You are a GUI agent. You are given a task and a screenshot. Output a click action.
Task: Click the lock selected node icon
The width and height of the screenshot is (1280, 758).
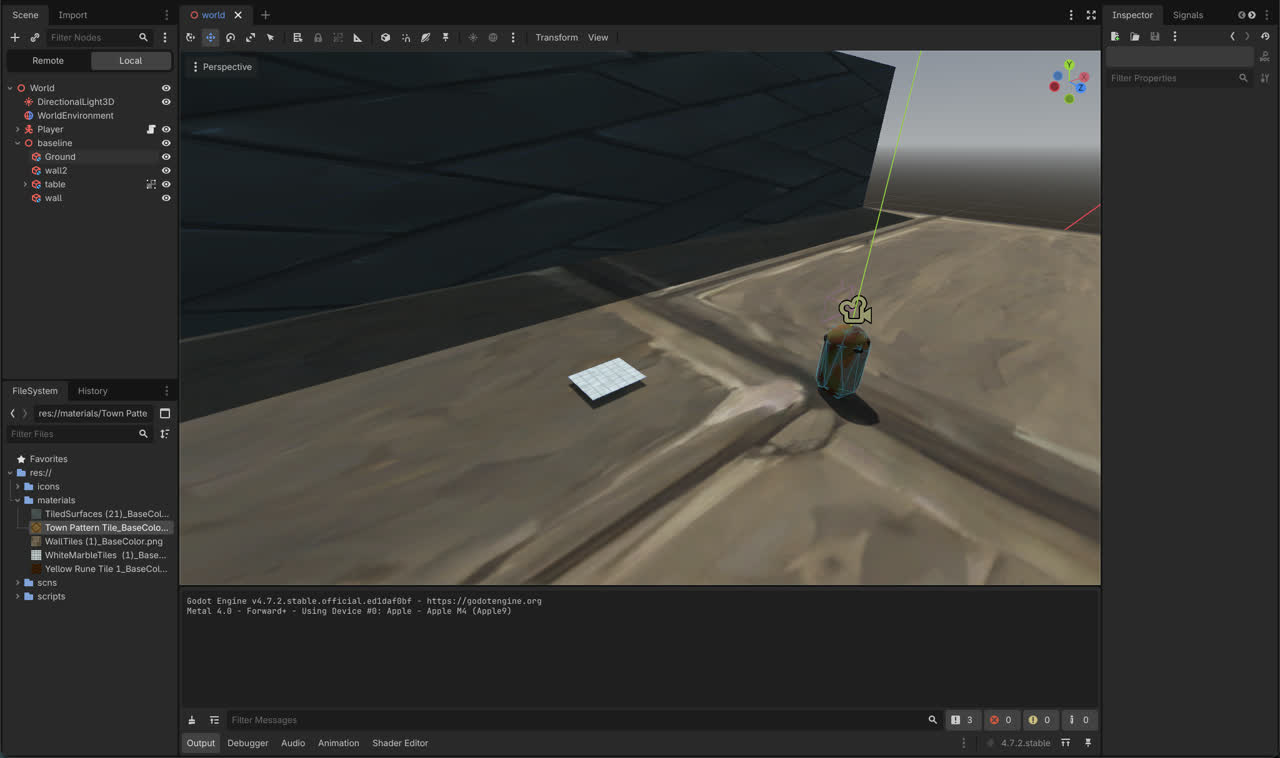318,37
